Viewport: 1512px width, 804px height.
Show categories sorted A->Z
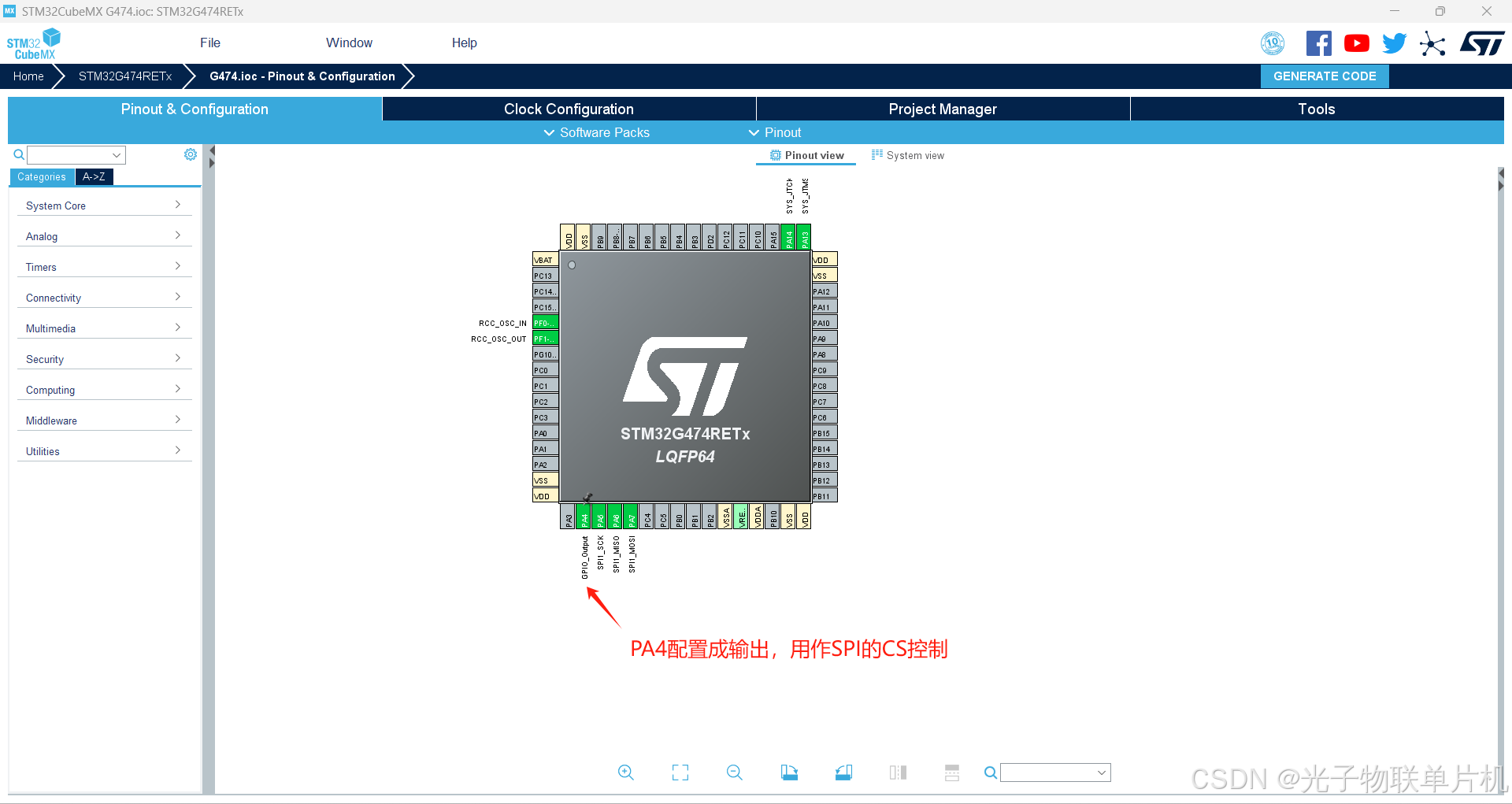pos(94,177)
